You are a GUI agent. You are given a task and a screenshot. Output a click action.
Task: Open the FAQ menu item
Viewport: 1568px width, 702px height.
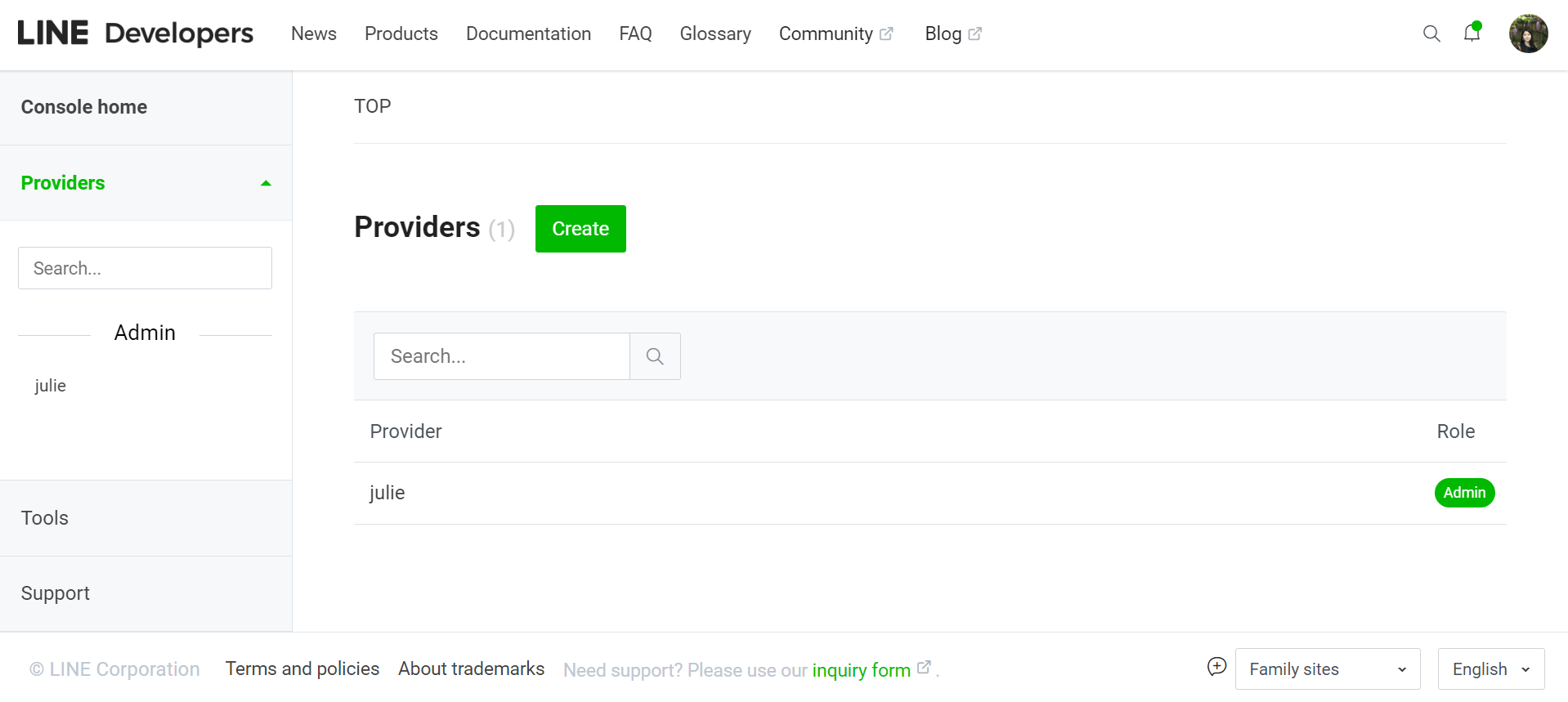635,34
